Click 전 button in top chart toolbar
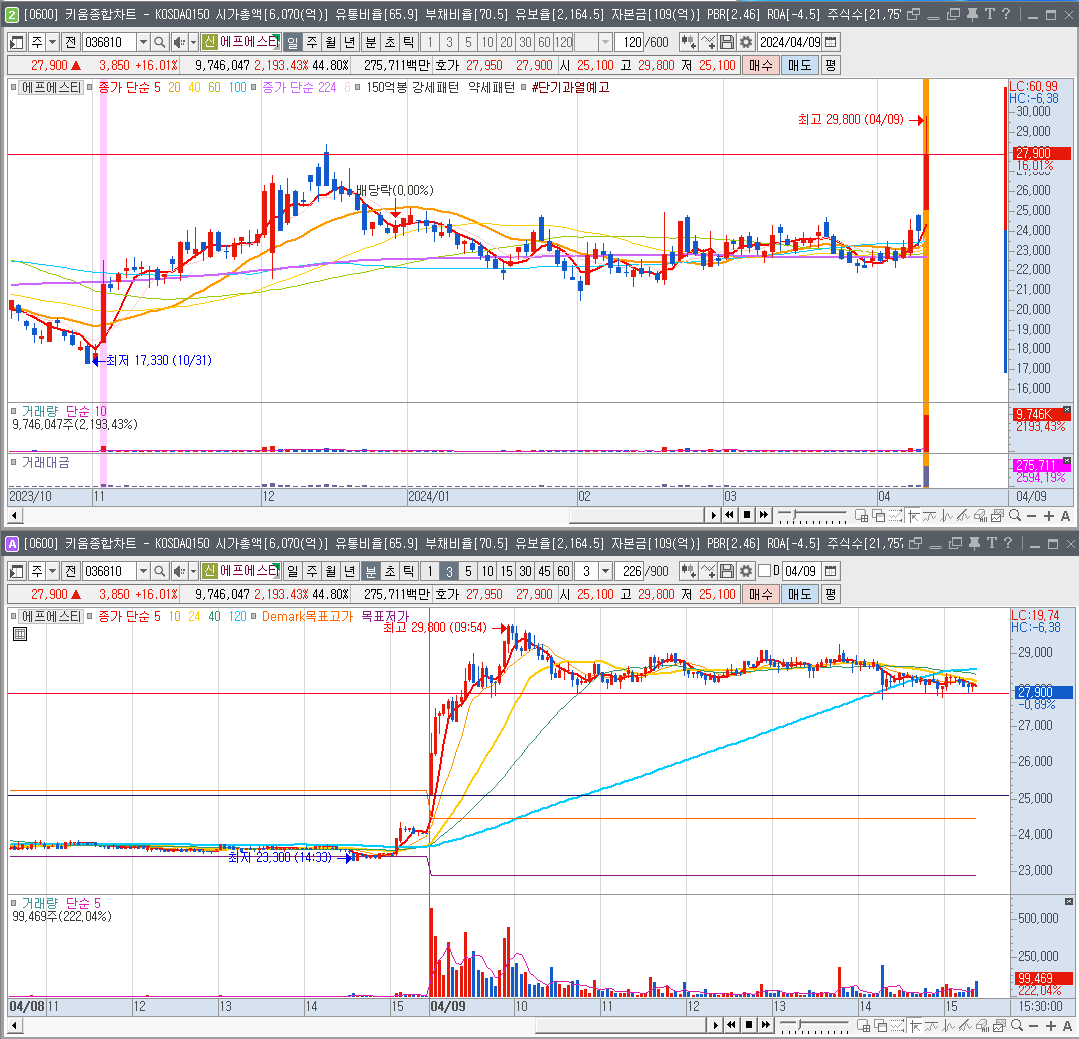 (71, 43)
